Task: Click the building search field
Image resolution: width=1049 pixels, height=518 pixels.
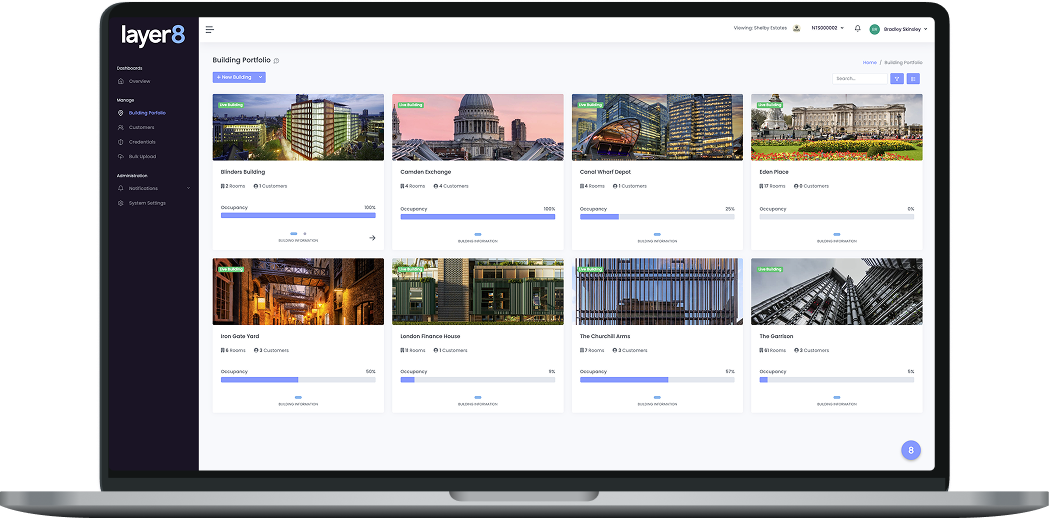Action: tap(859, 78)
